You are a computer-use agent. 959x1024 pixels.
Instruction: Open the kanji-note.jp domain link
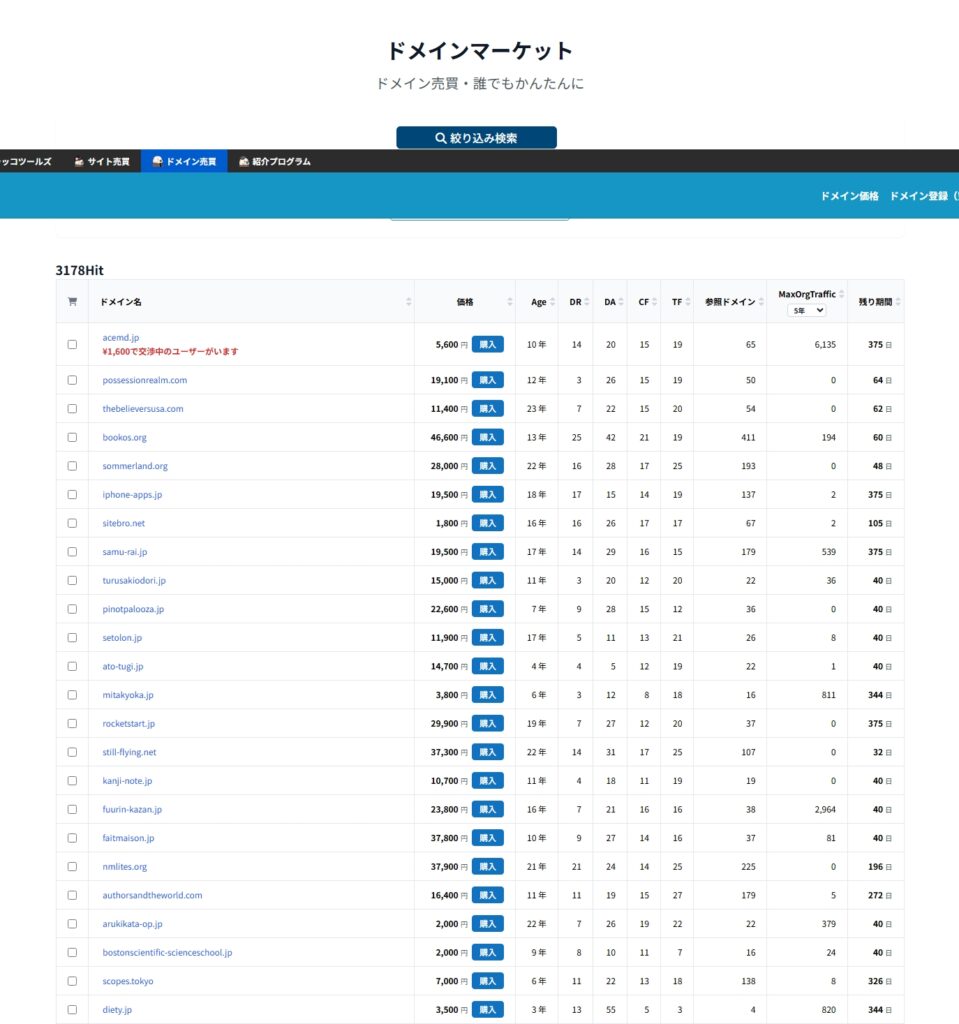(127, 781)
